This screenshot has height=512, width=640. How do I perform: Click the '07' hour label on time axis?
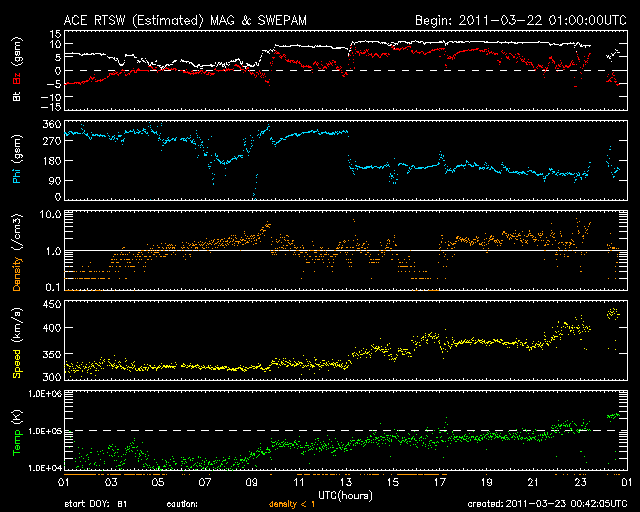(x=205, y=483)
